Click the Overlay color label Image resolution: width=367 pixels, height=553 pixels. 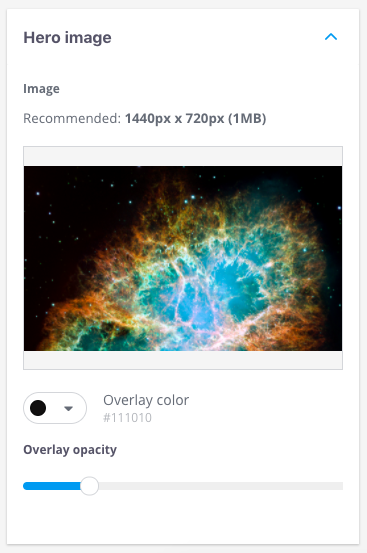coord(146,400)
